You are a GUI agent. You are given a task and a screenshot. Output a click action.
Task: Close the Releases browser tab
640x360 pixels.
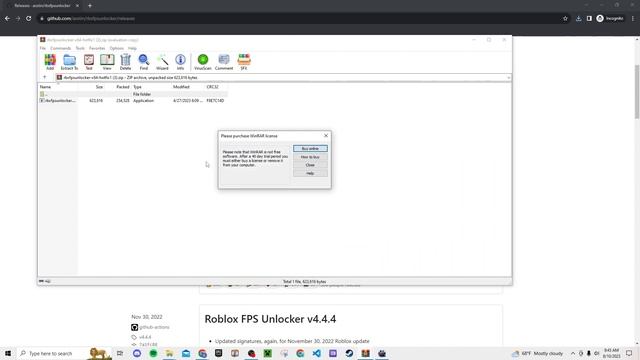point(78,6)
